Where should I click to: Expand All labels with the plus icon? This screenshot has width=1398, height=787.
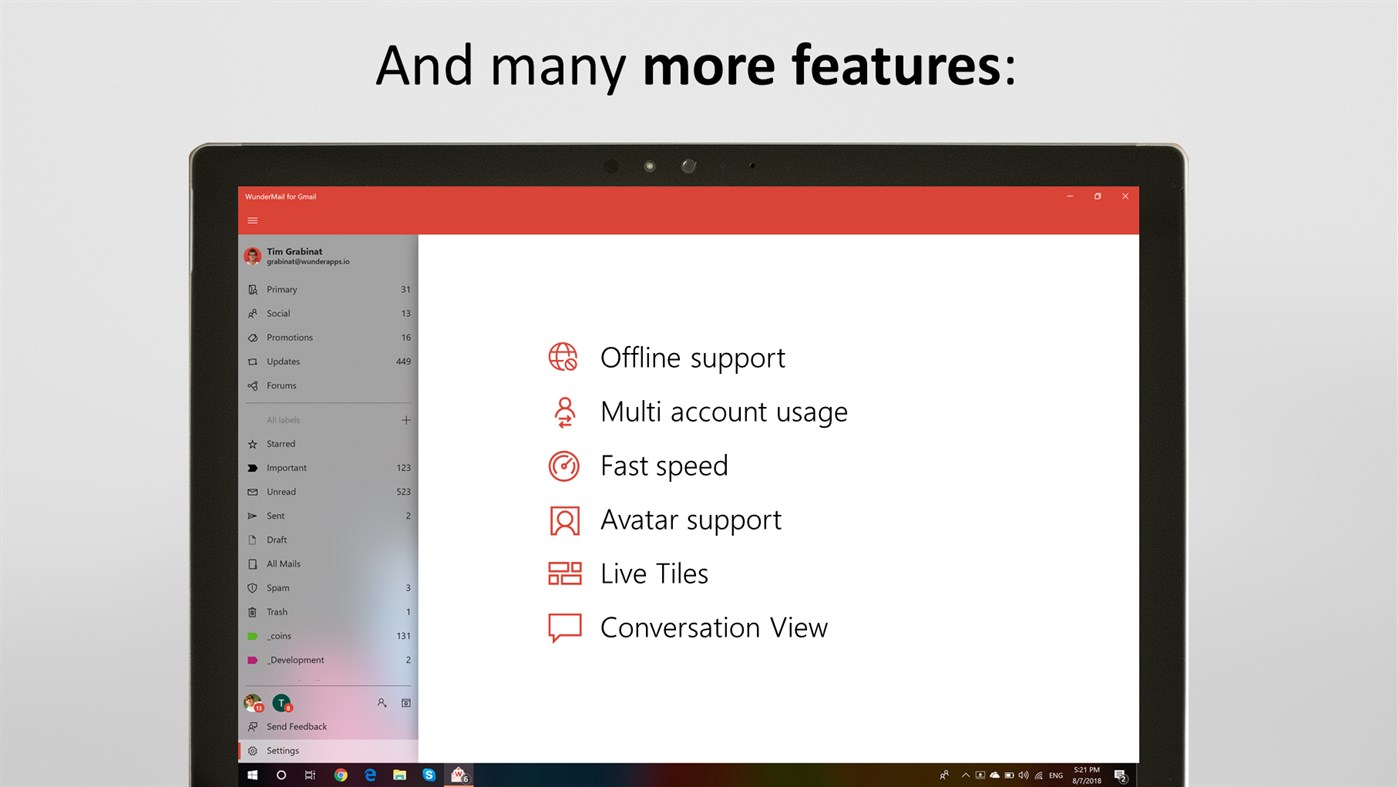[407, 419]
